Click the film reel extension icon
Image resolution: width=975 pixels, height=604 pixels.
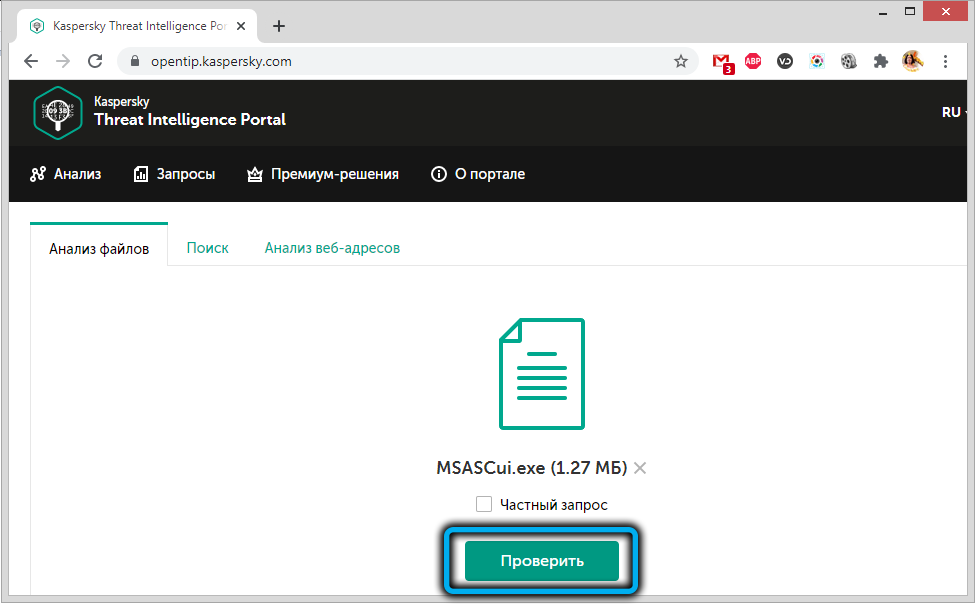pyautogui.click(x=848, y=61)
